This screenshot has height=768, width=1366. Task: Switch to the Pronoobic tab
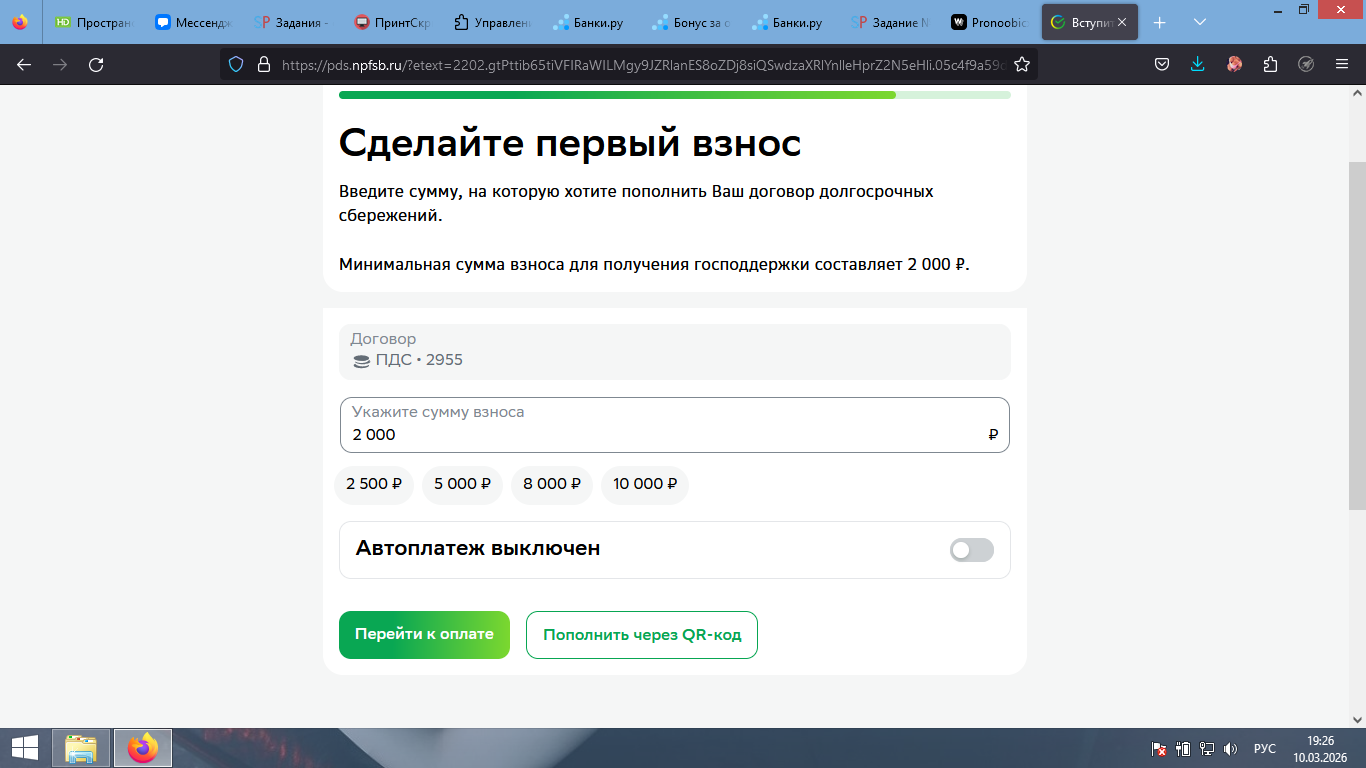(x=989, y=22)
